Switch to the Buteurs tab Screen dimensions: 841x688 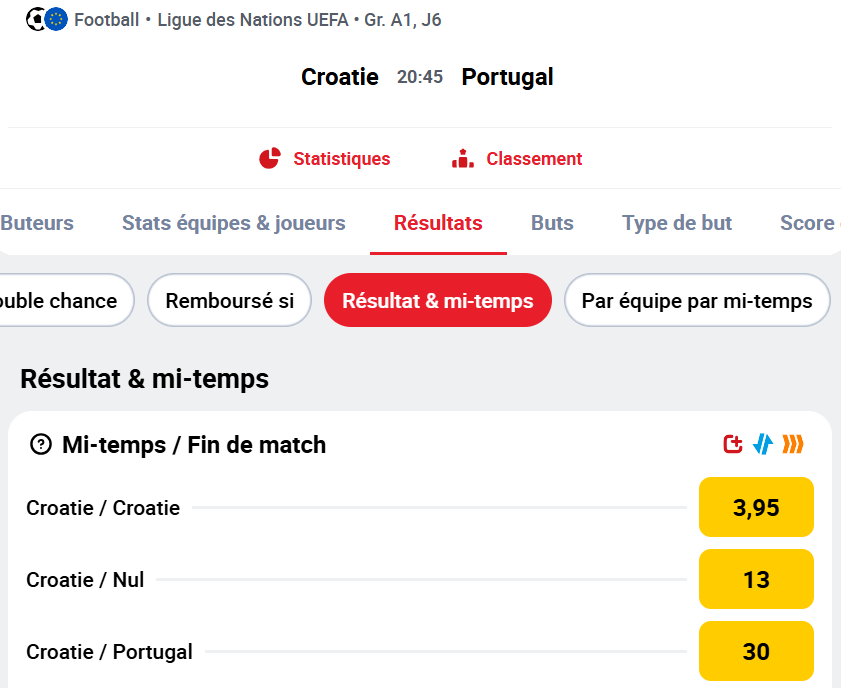click(37, 223)
